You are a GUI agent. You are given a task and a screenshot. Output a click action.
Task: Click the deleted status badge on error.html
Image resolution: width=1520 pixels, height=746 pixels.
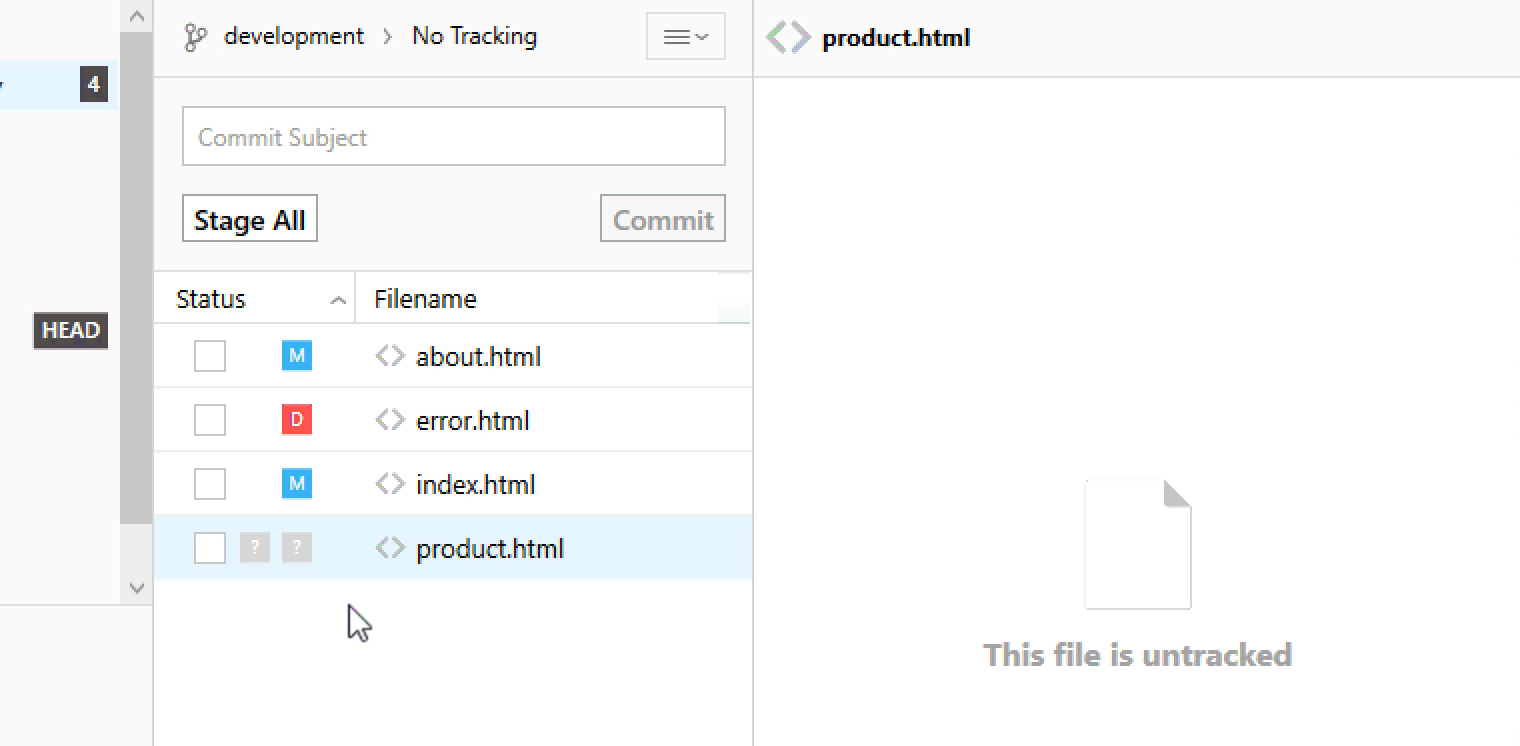point(297,420)
